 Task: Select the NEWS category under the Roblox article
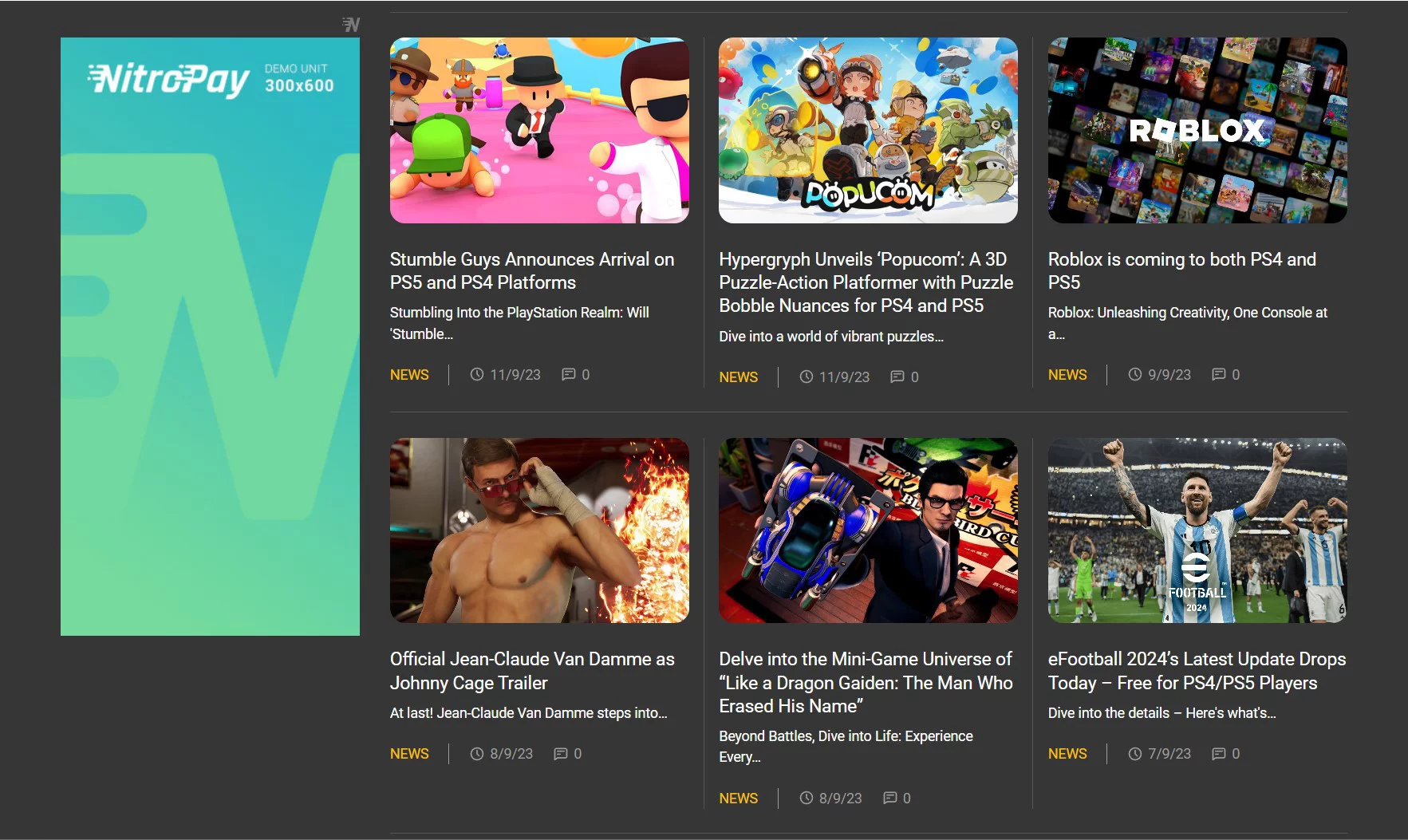1067,374
